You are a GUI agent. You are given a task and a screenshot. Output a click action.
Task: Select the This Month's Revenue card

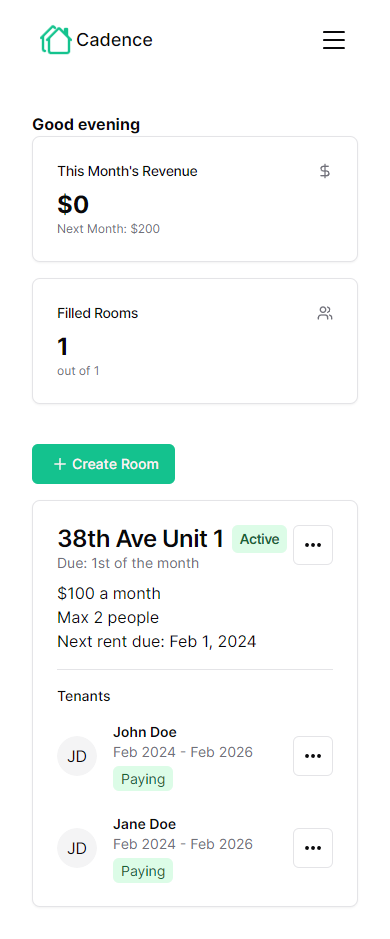pos(195,199)
